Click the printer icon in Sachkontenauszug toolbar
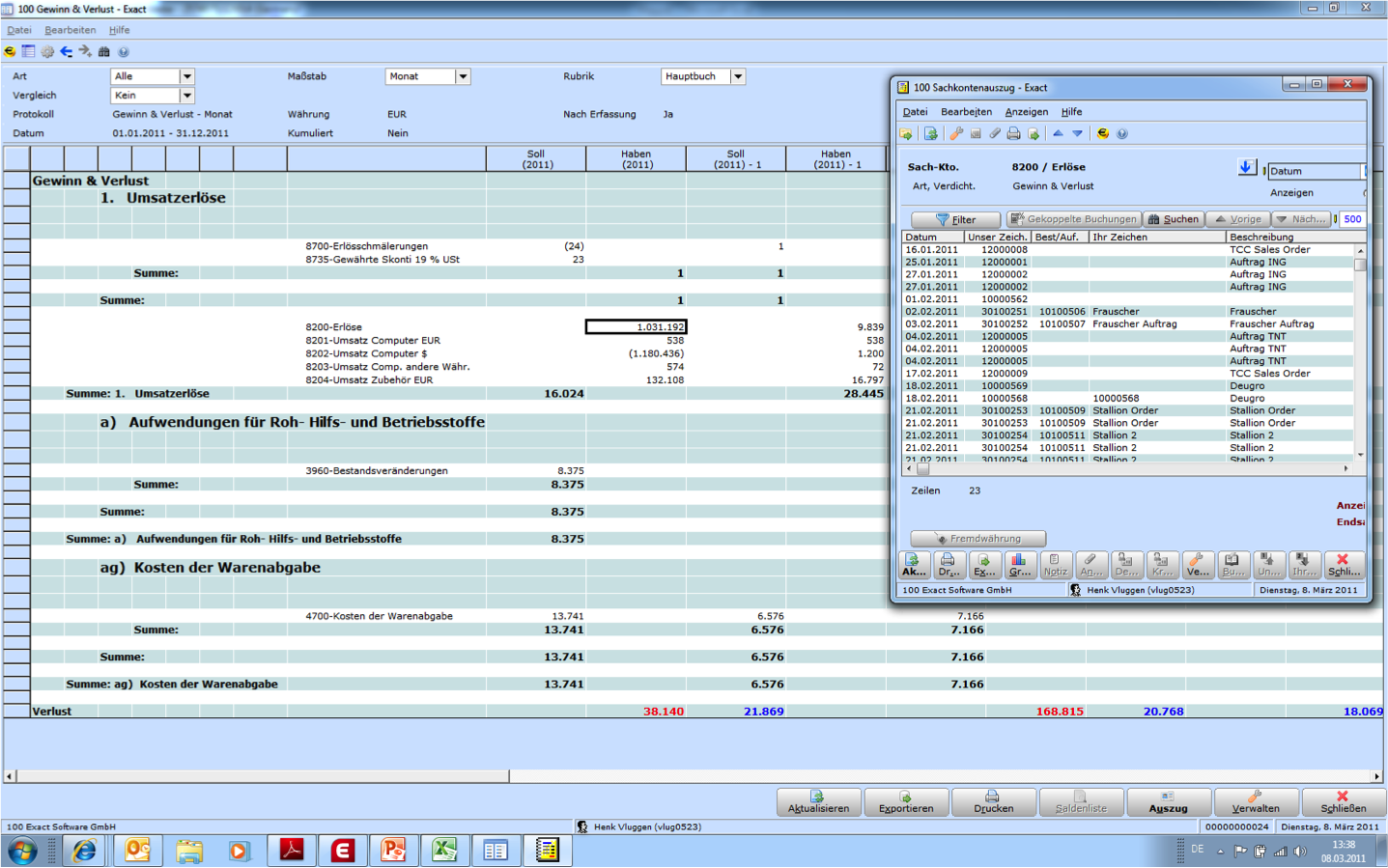 pos(1013,134)
